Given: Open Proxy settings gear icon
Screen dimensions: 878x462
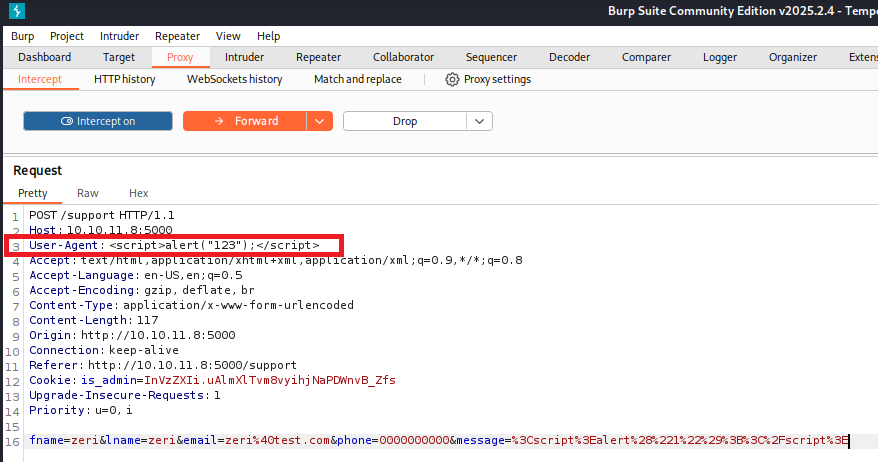Looking at the screenshot, I should [452, 79].
